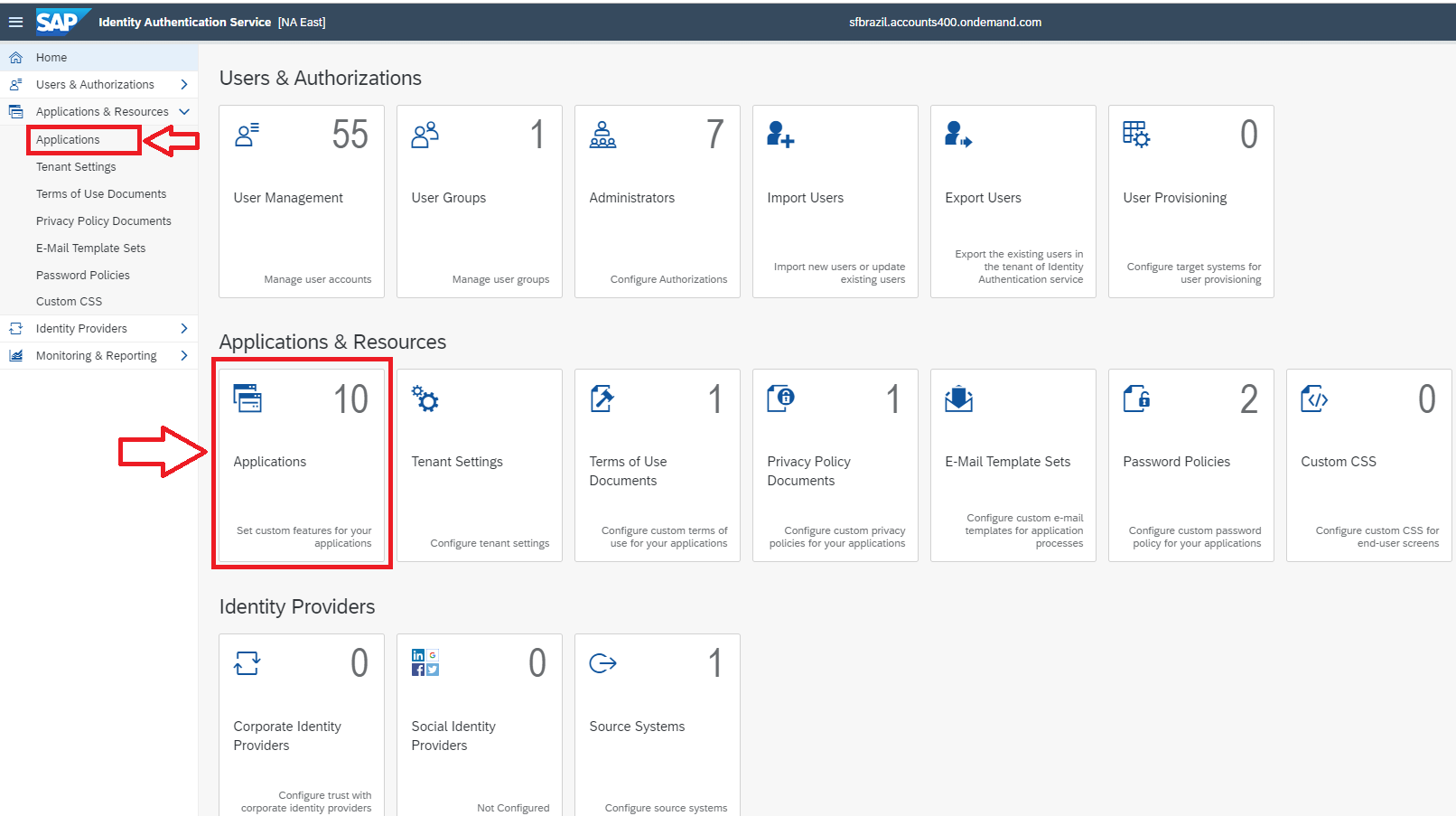Image resolution: width=1456 pixels, height=816 pixels.
Task: Click the Social Identity Providers icon
Action: [425, 662]
